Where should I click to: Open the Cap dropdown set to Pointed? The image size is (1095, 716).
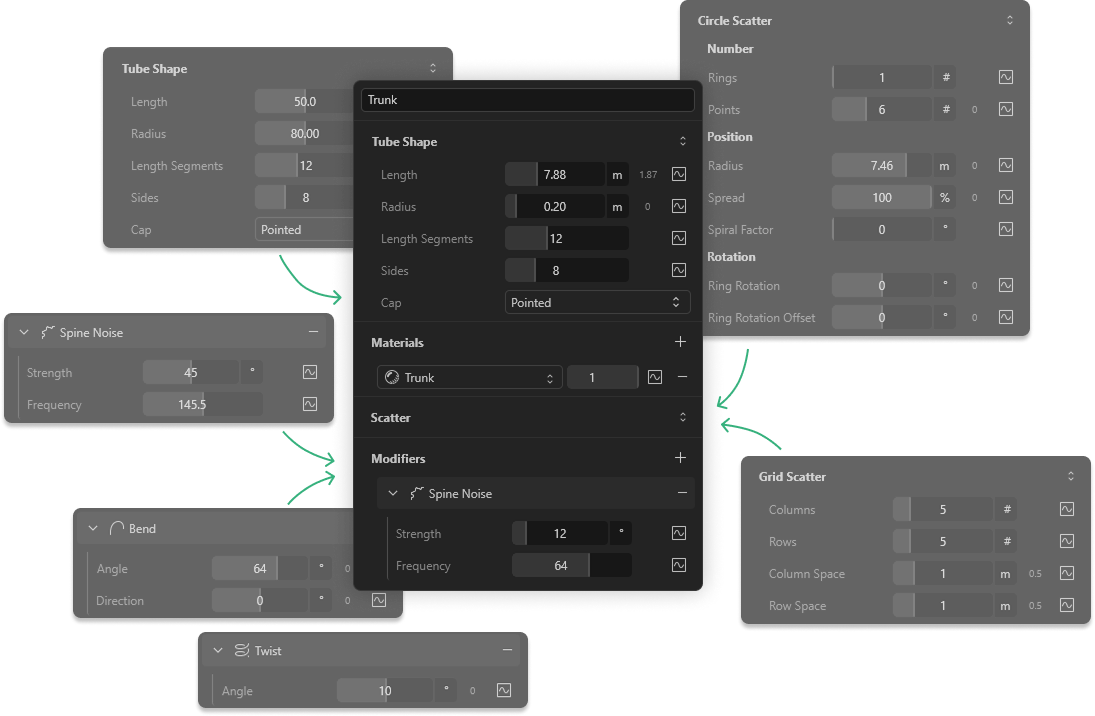click(596, 303)
